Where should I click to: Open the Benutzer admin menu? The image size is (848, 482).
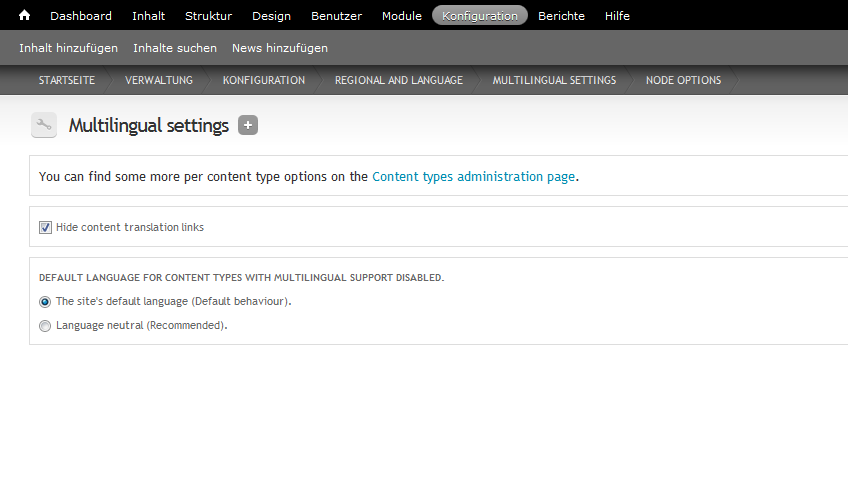(336, 16)
